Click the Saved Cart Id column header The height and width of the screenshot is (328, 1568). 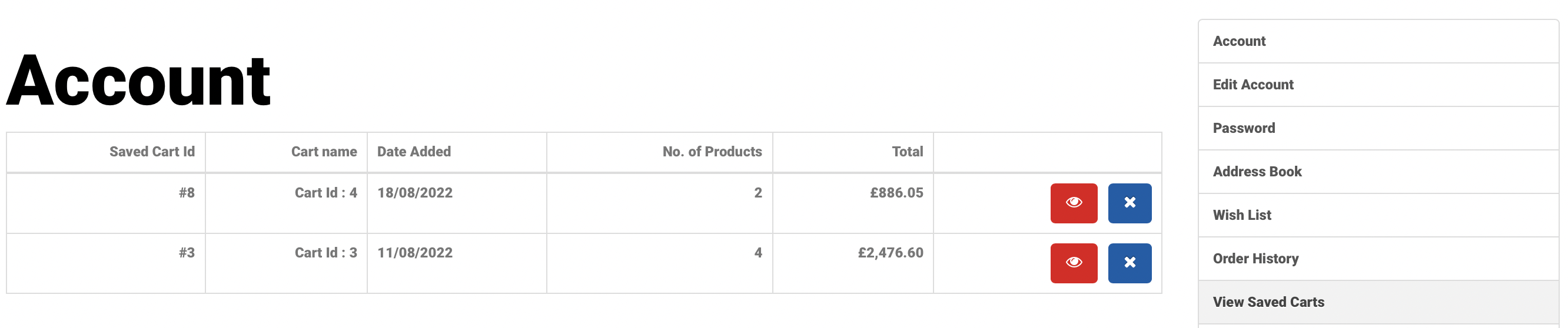(x=152, y=152)
